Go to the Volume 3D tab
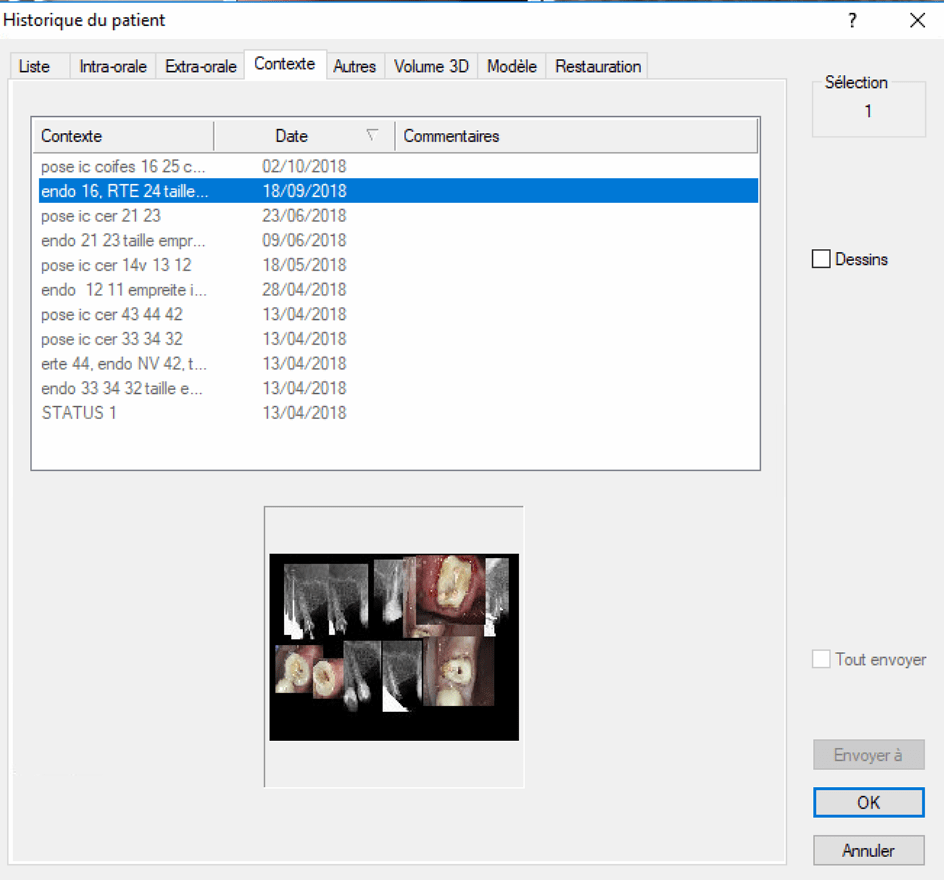 [431, 67]
